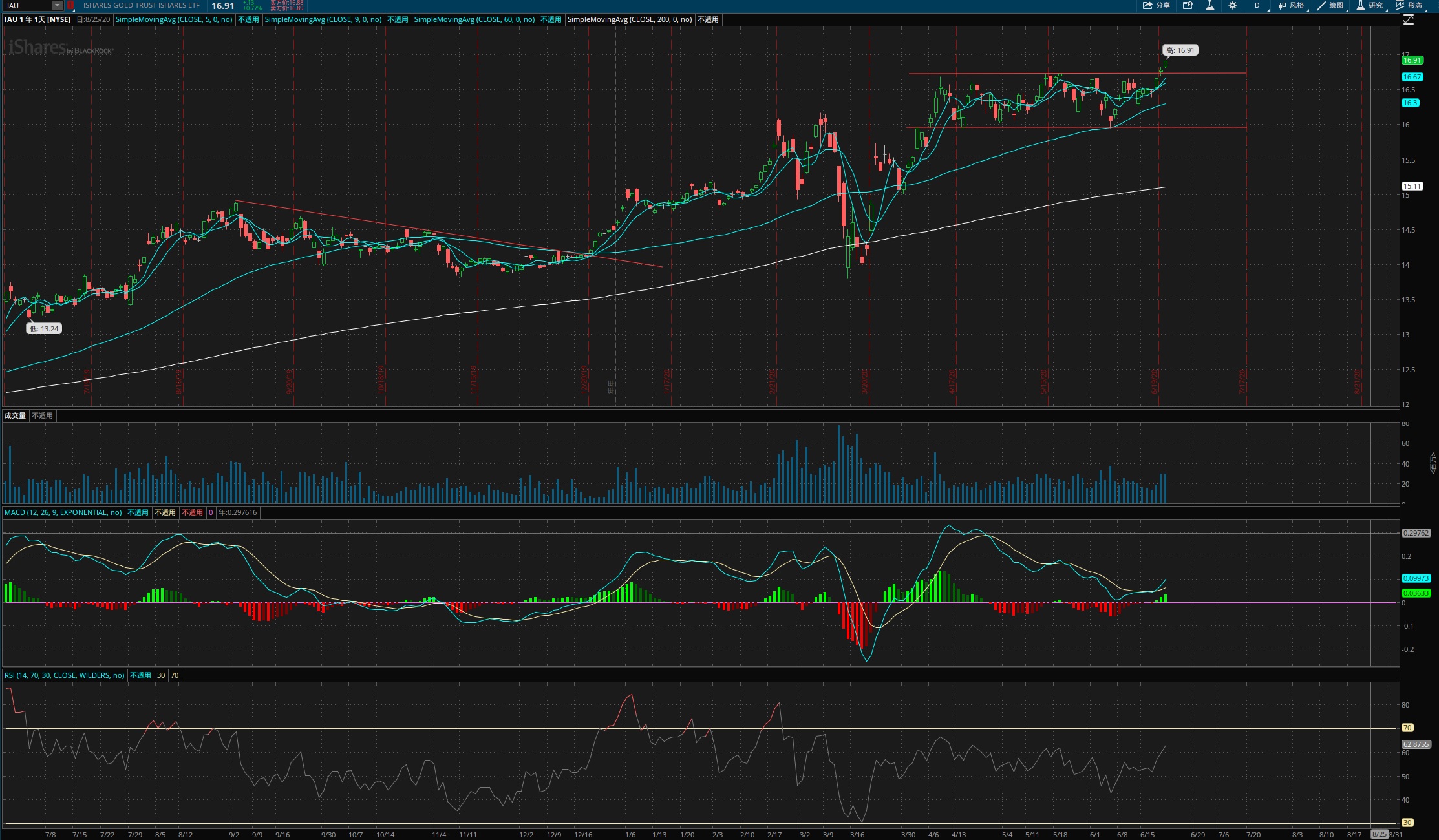The height and width of the screenshot is (840, 1439).
Task: Click the yellow 30 RSI axis tag
Action: [1407, 823]
